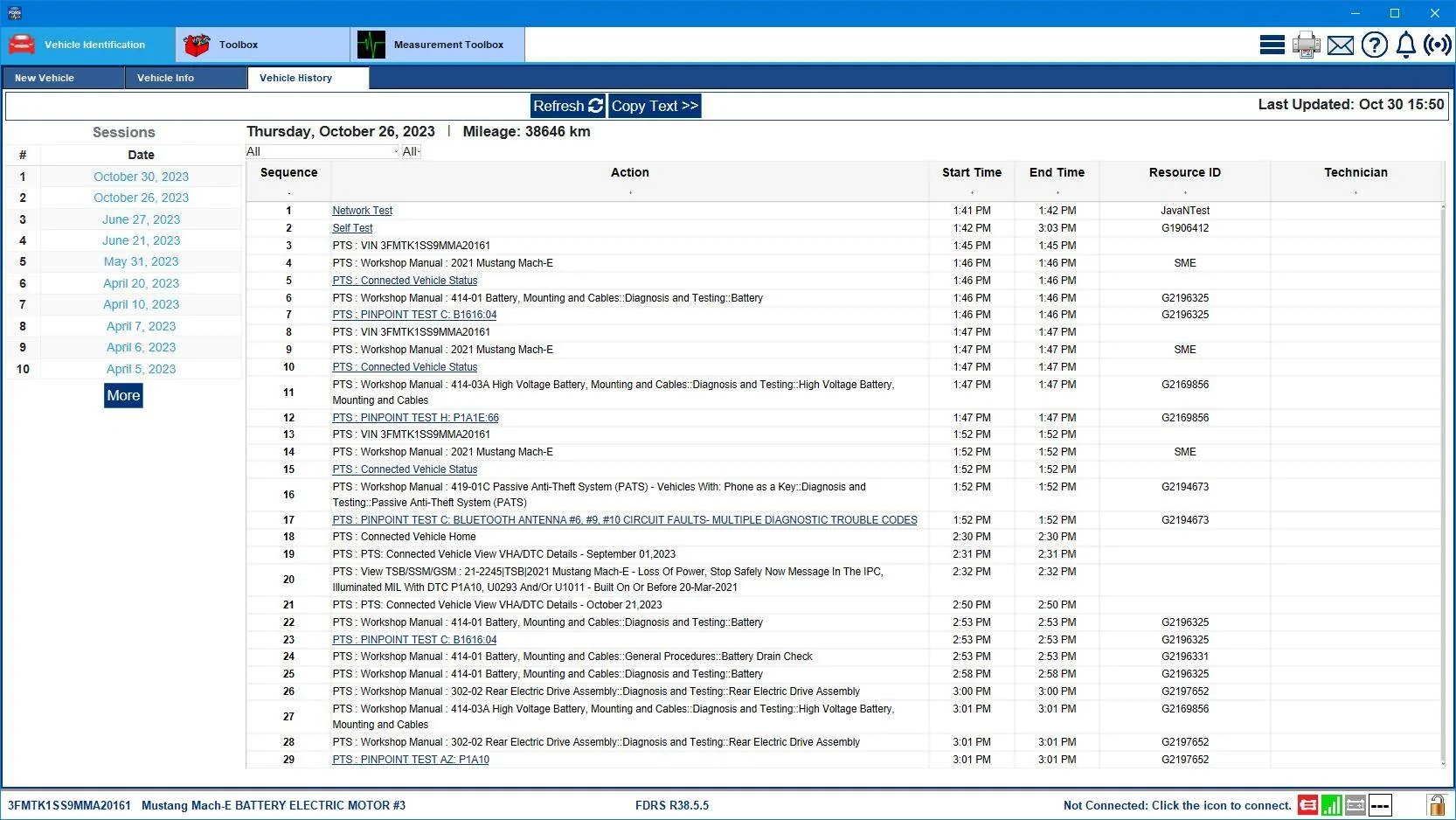Open Action column filter arrow
Viewport: 1456px width, 820px height.
coord(630,192)
